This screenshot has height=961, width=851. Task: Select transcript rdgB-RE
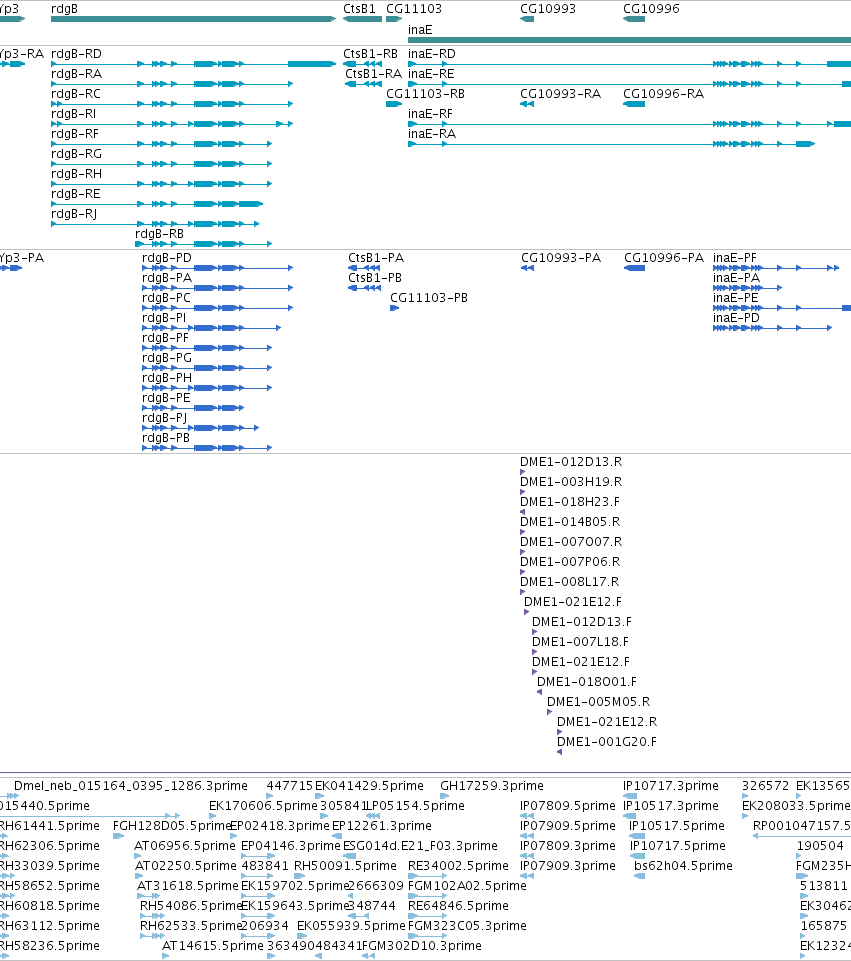pyautogui.click(x=157, y=204)
